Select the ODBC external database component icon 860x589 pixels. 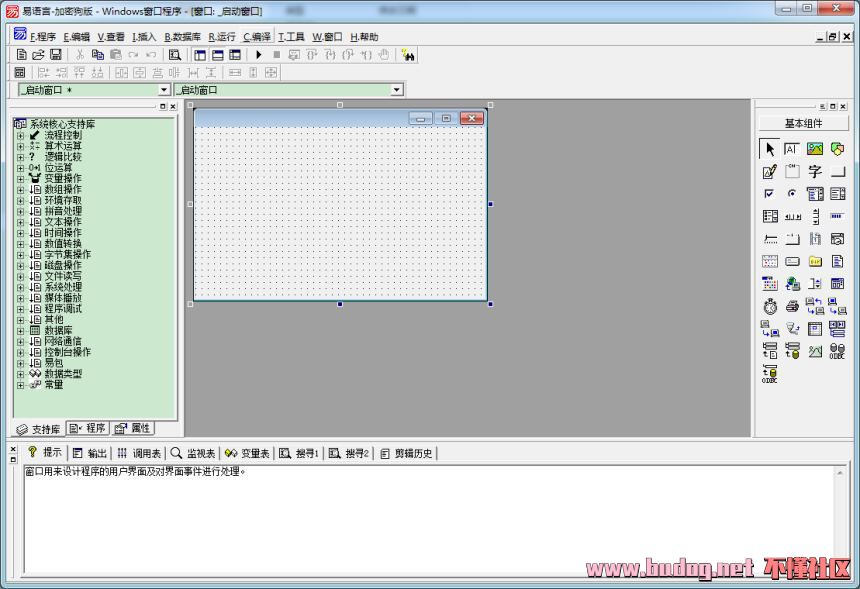point(837,351)
